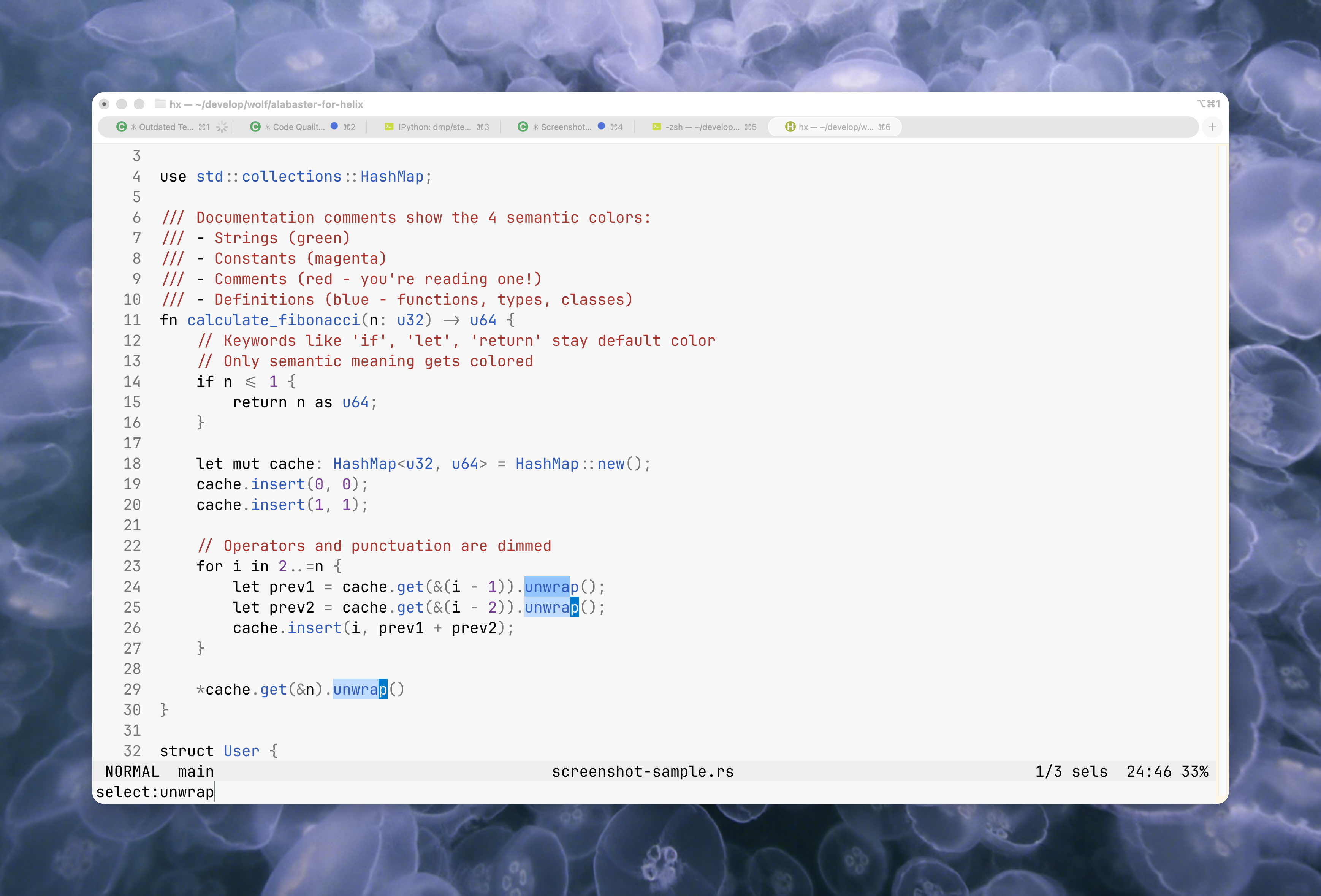Click the NORMAL mode indicator
Screen dimensions: 1321x896
(x=132, y=772)
